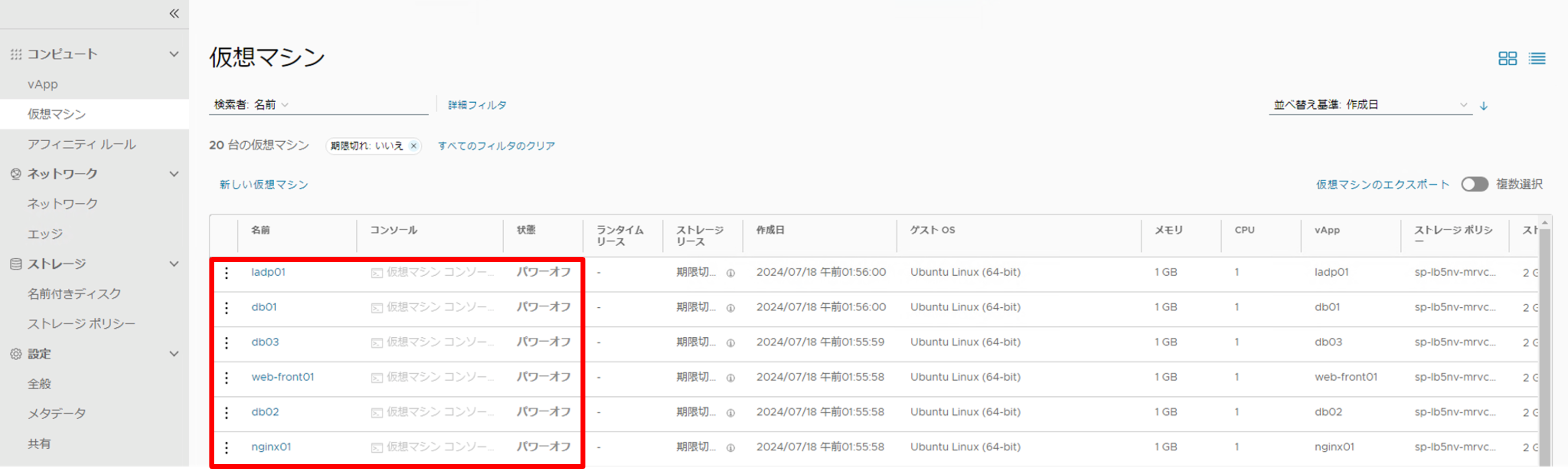The height and width of the screenshot is (469, 1568).
Task: Switch to list view
Action: point(1537,59)
